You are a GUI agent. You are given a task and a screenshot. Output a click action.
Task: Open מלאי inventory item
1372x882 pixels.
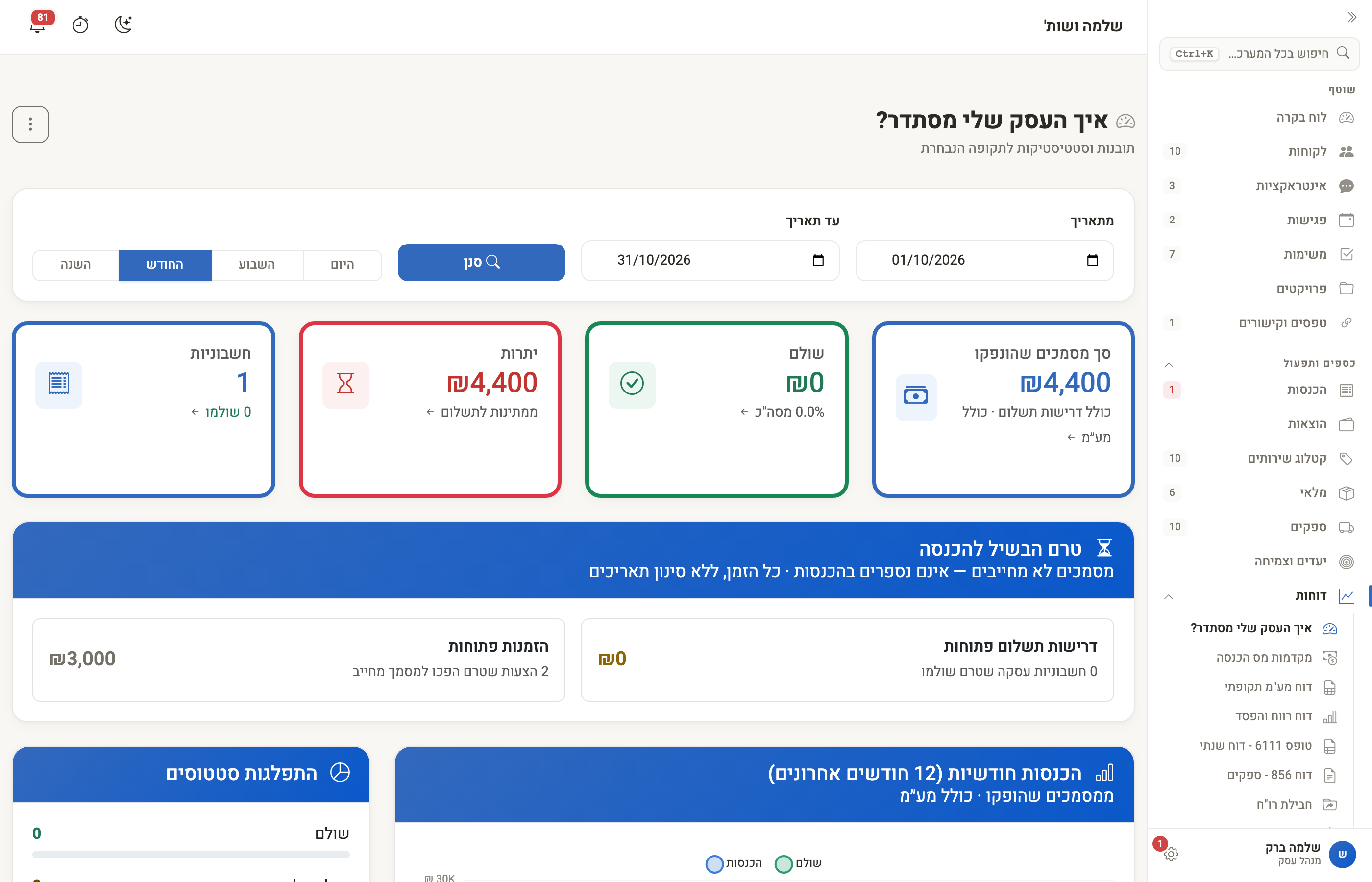(1260, 492)
